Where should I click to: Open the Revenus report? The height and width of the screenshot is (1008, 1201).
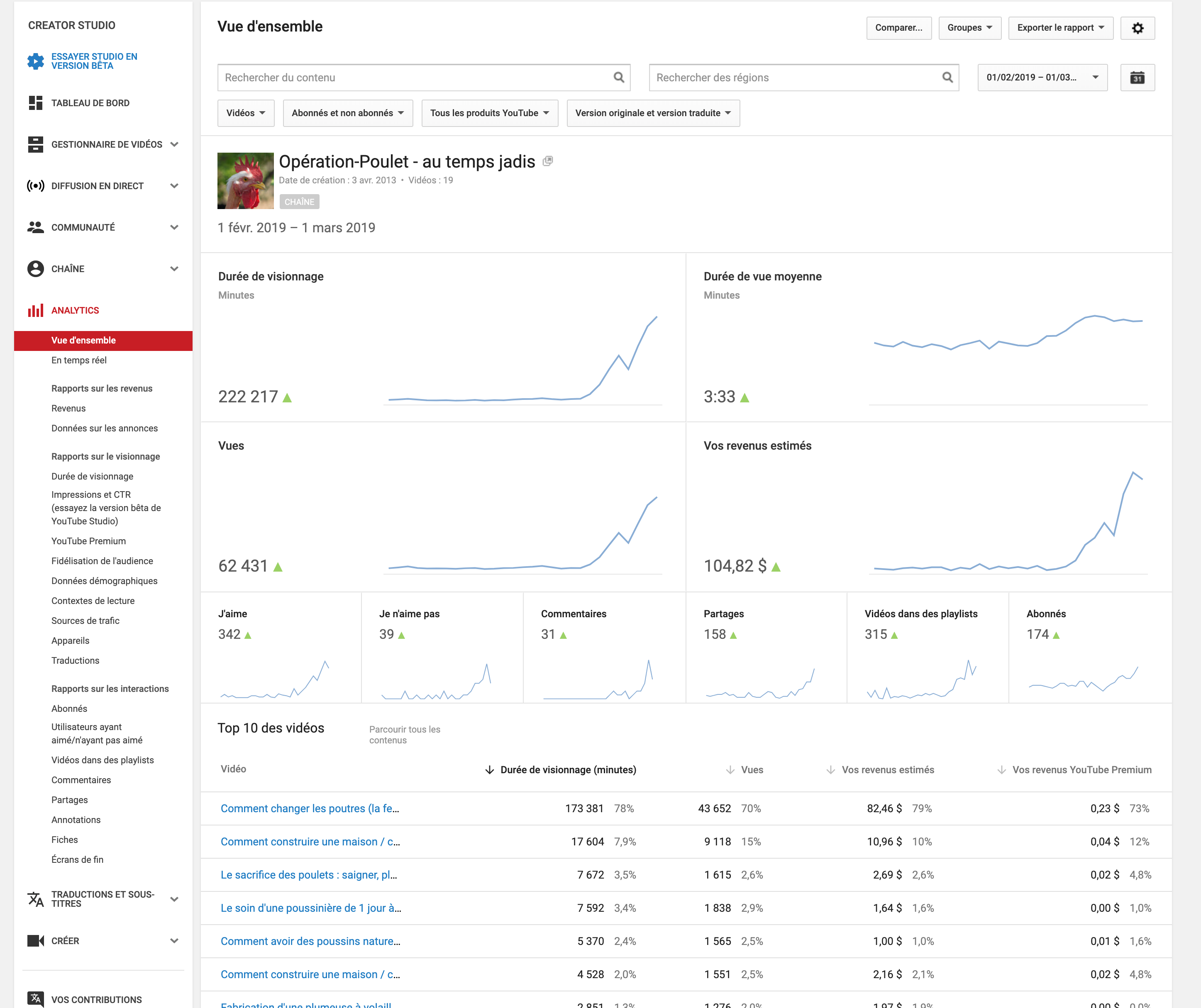[68, 408]
